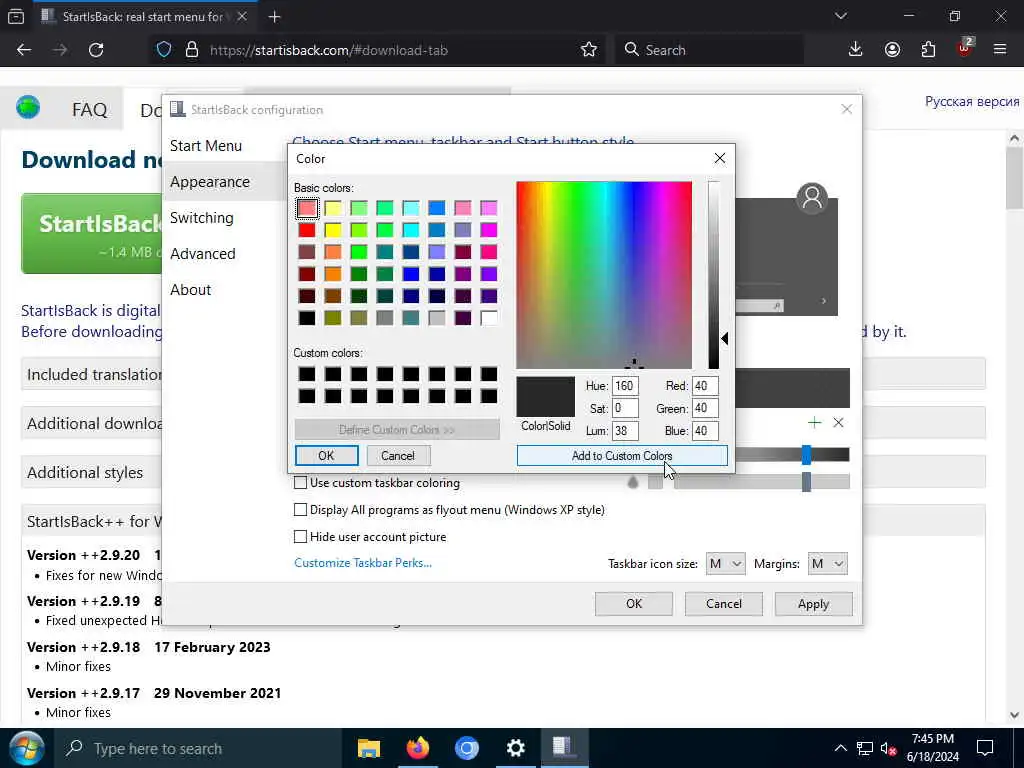Open the FAQ tab on the webpage

pos(89,109)
